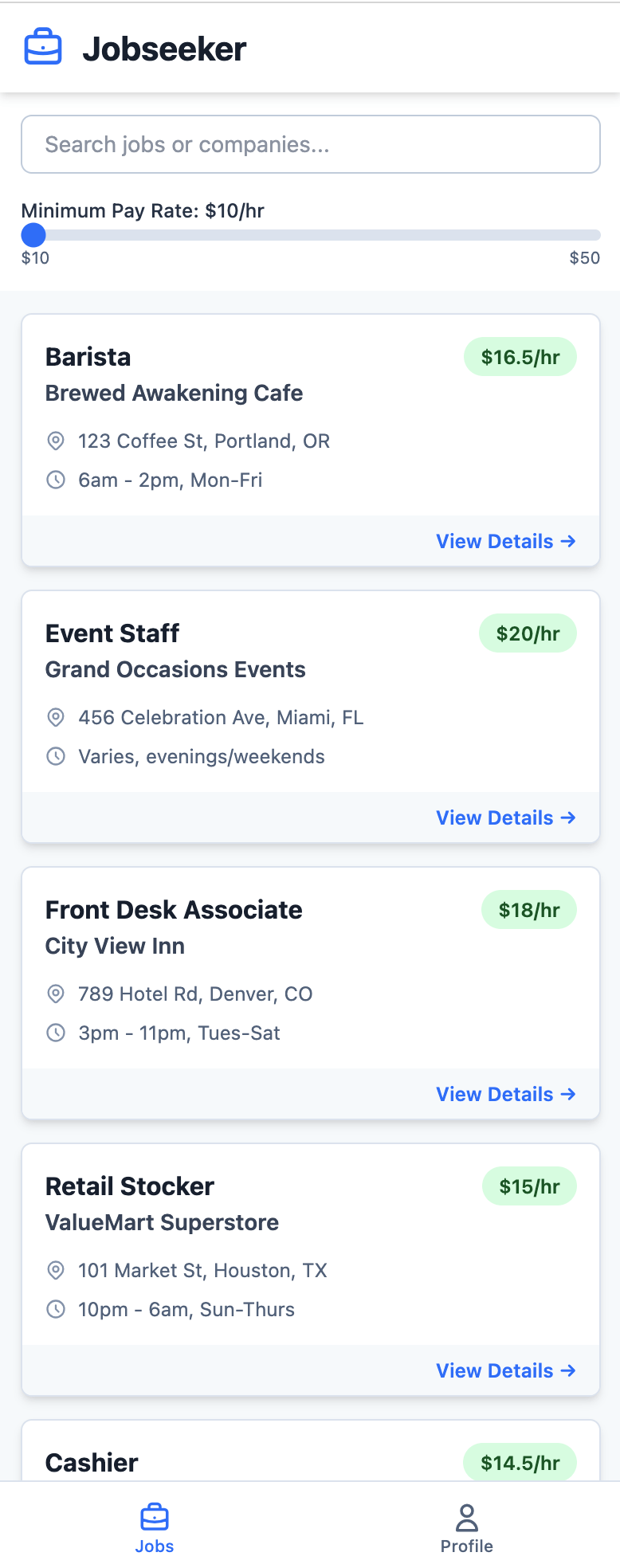This screenshot has height=1568, width=620.
Task: Click the location pin beside Denver address
Action: click(x=56, y=994)
